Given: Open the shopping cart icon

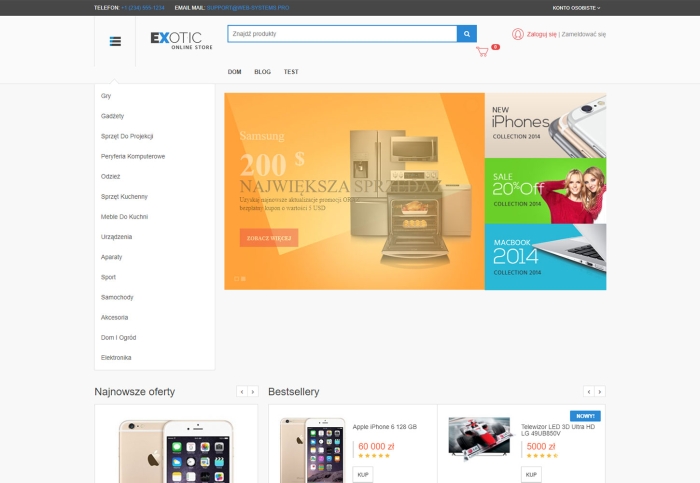Looking at the screenshot, I should [x=483, y=51].
